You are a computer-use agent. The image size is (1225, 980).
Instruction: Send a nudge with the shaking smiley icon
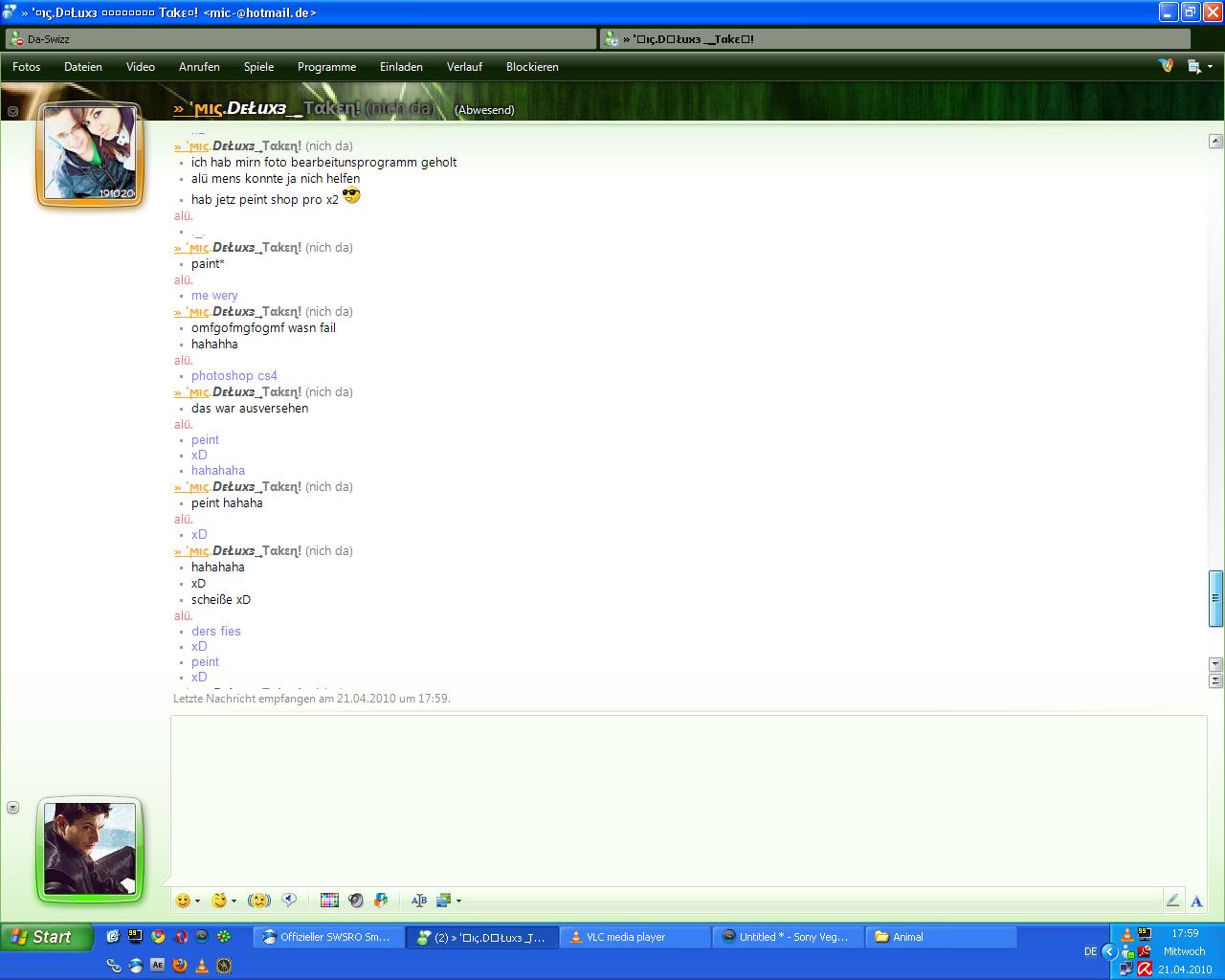258,901
